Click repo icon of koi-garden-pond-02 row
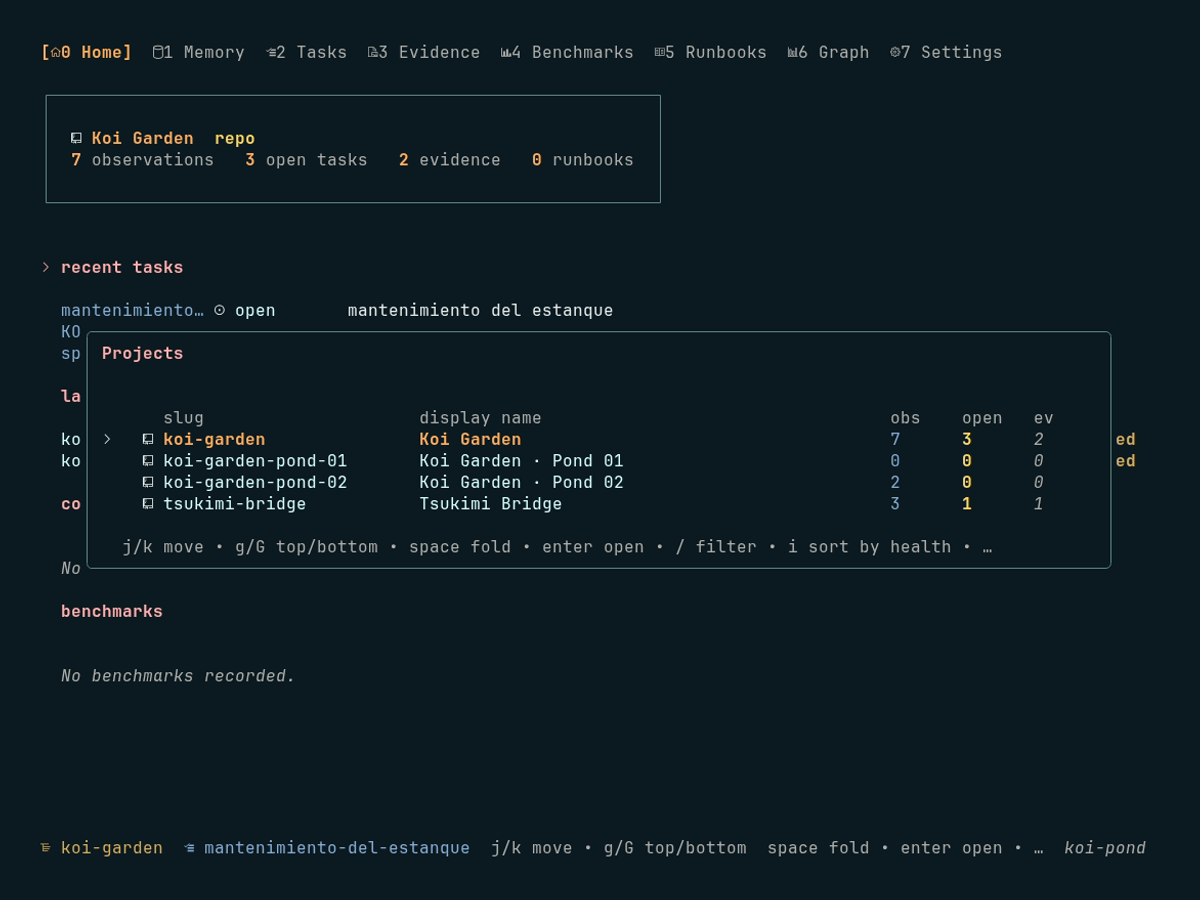Image resolution: width=1200 pixels, height=900 pixels. pyautogui.click(x=148, y=482)
